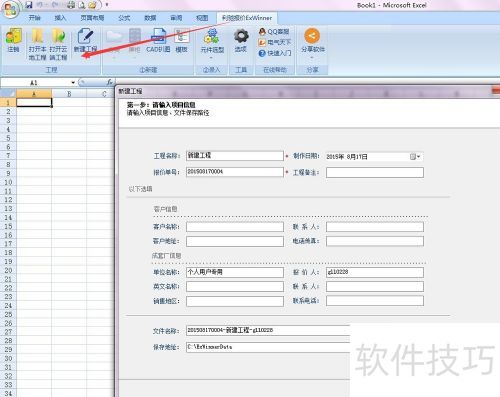Open a cloud project with 打开云端工程

point(58,44)
